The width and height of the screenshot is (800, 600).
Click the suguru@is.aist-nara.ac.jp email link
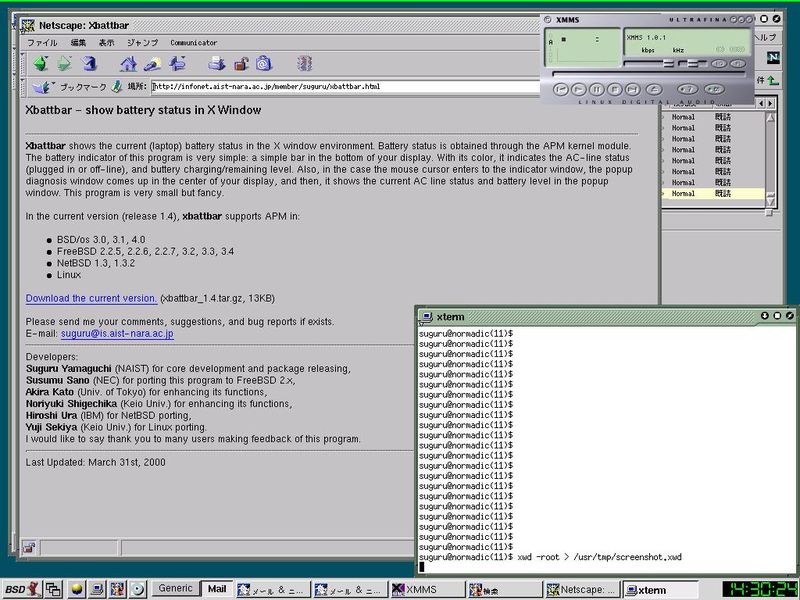[x=117, y=334]
